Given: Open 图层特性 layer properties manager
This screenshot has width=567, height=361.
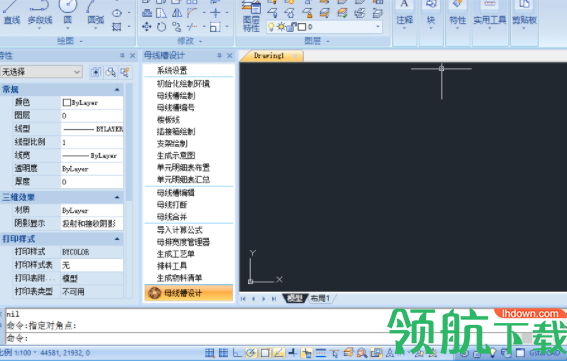Looking at the screenshot, I should 251,16.
